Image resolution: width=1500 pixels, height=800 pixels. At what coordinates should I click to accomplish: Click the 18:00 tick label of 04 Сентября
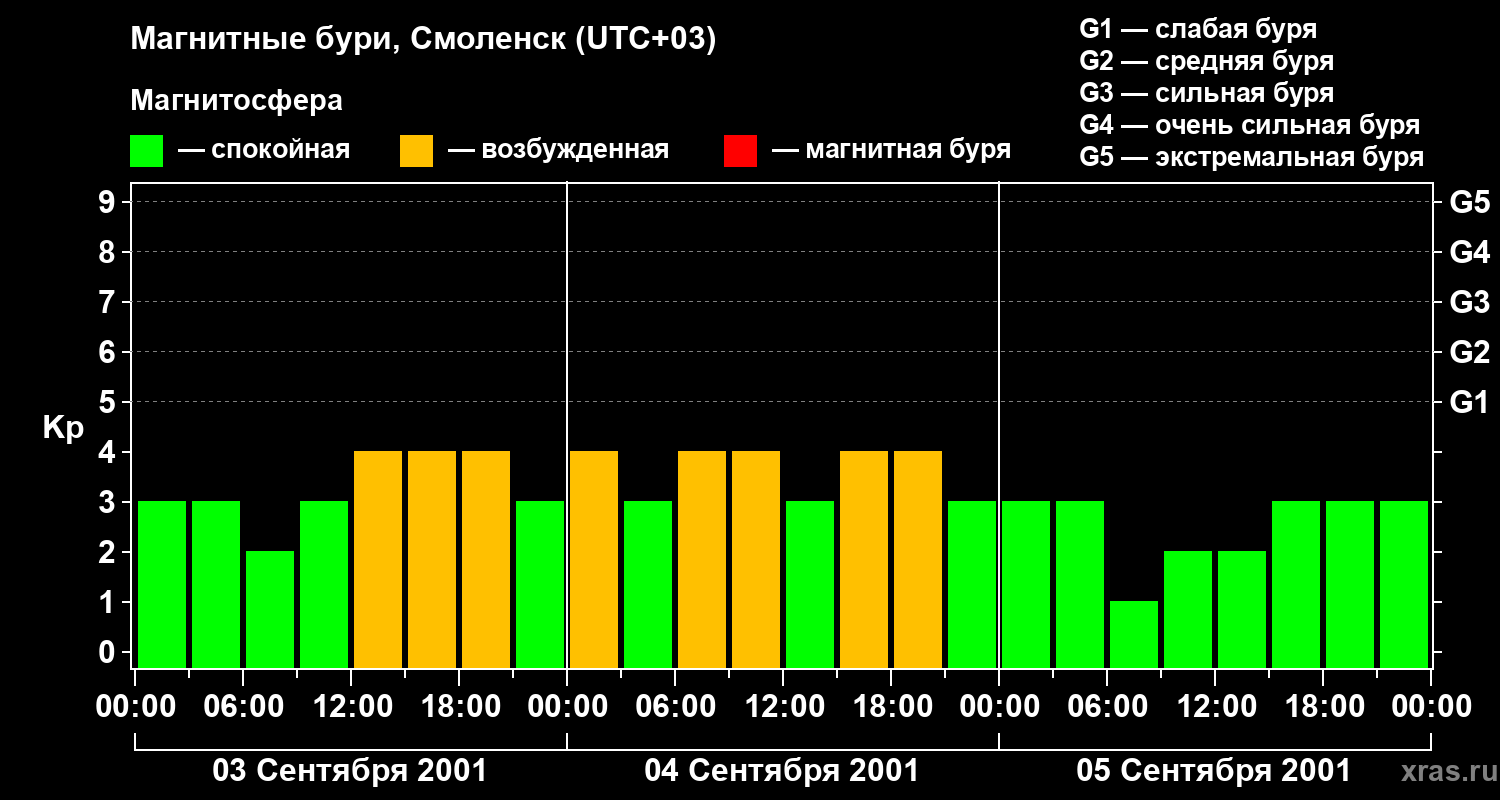891,707
